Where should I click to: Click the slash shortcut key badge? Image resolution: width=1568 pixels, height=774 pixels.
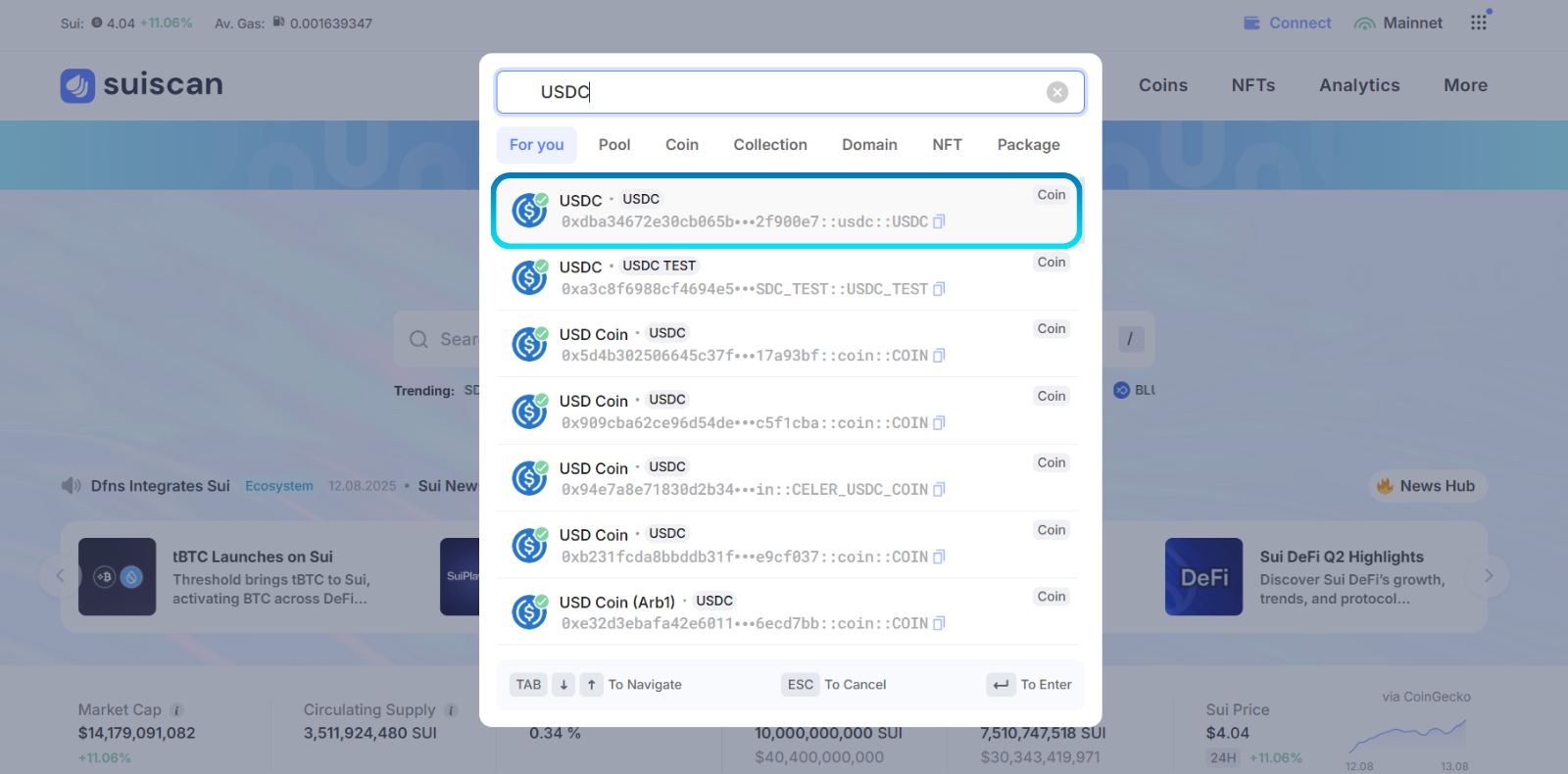(x=1130, y=339)
